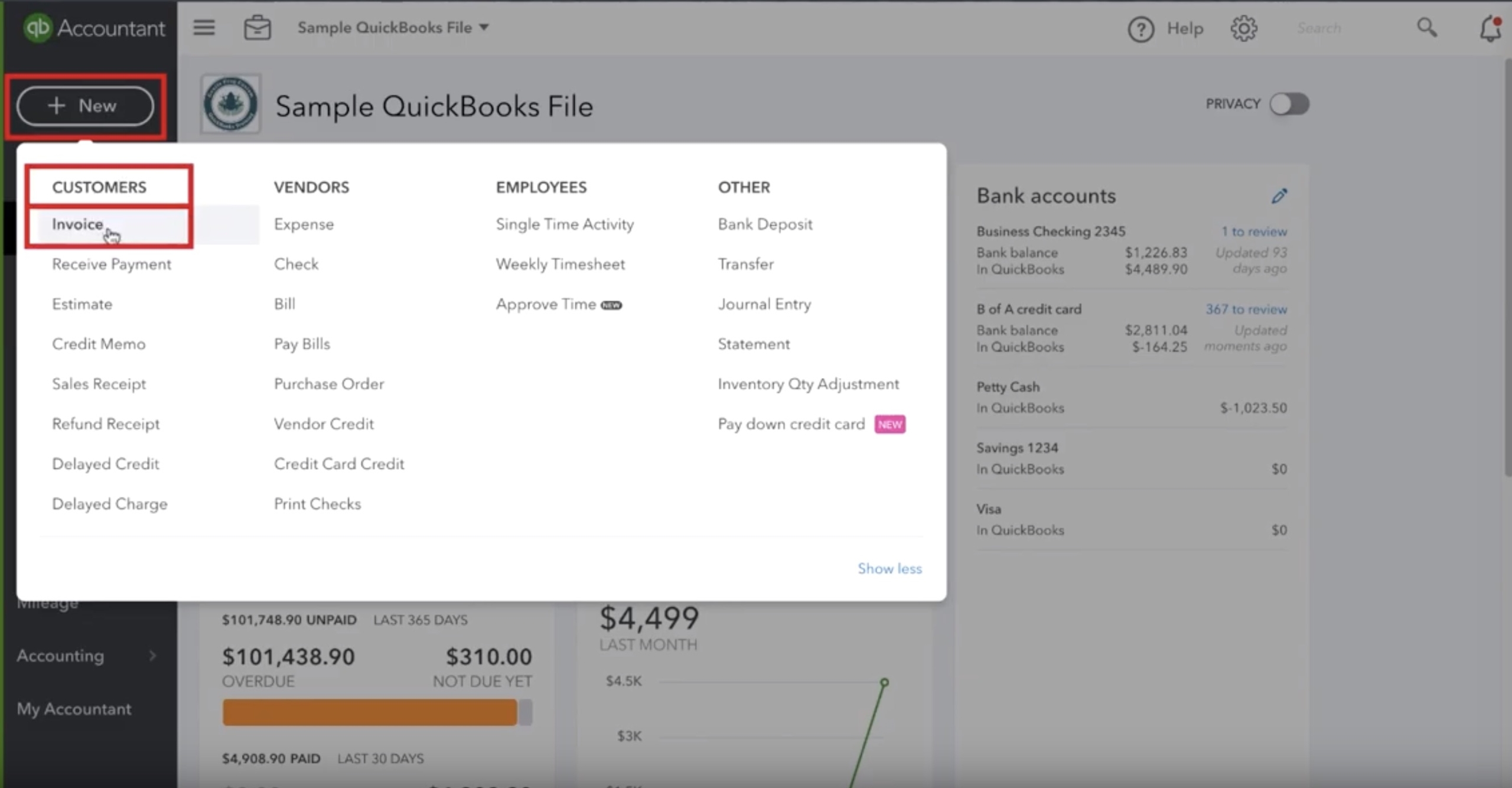Click the + New button
The height and width of the screenshot is (788, 1512).
pos(85,106)
